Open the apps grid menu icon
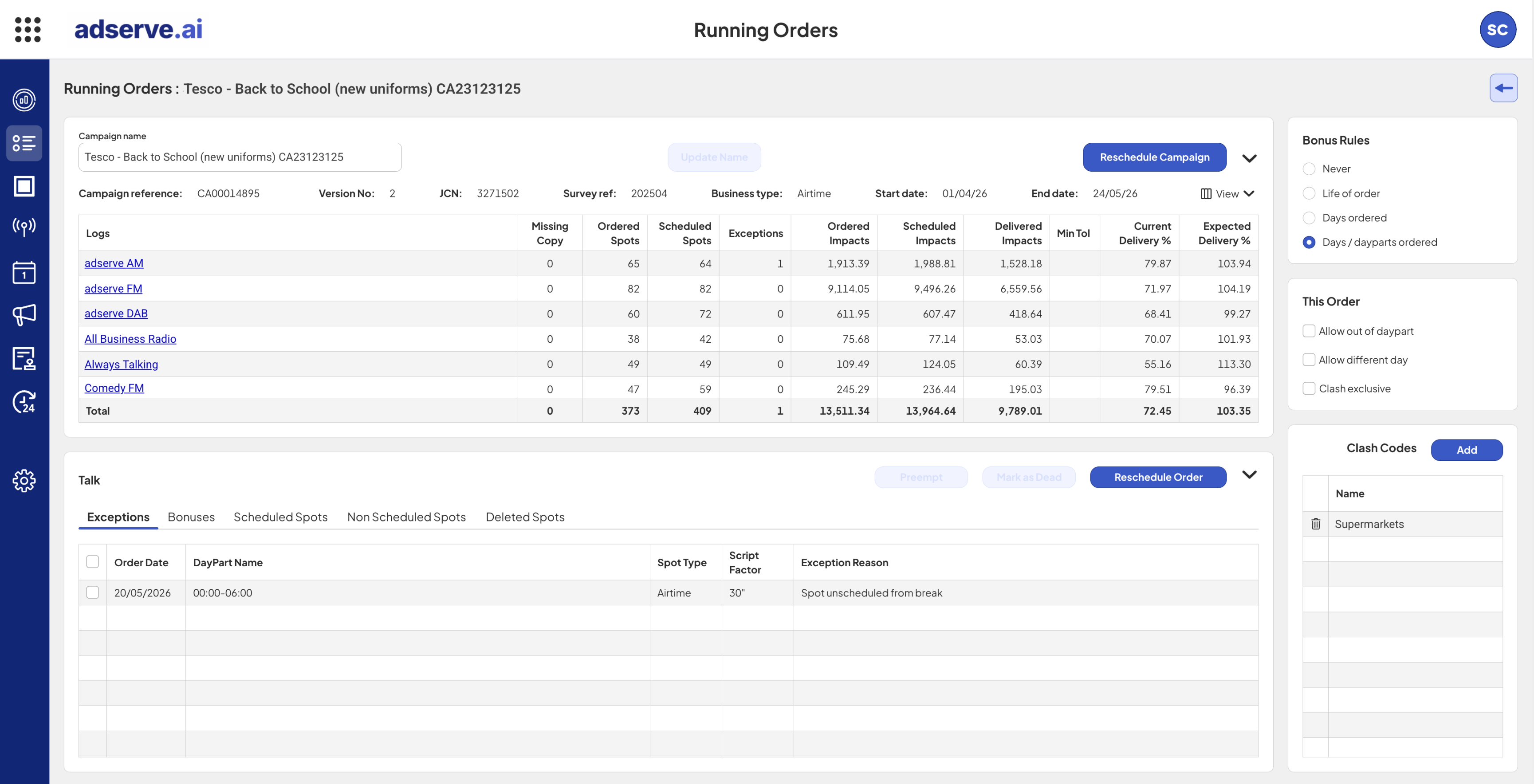Image resolution: width=1534 pixels, height=784 pixels. [x=28, y=29]
